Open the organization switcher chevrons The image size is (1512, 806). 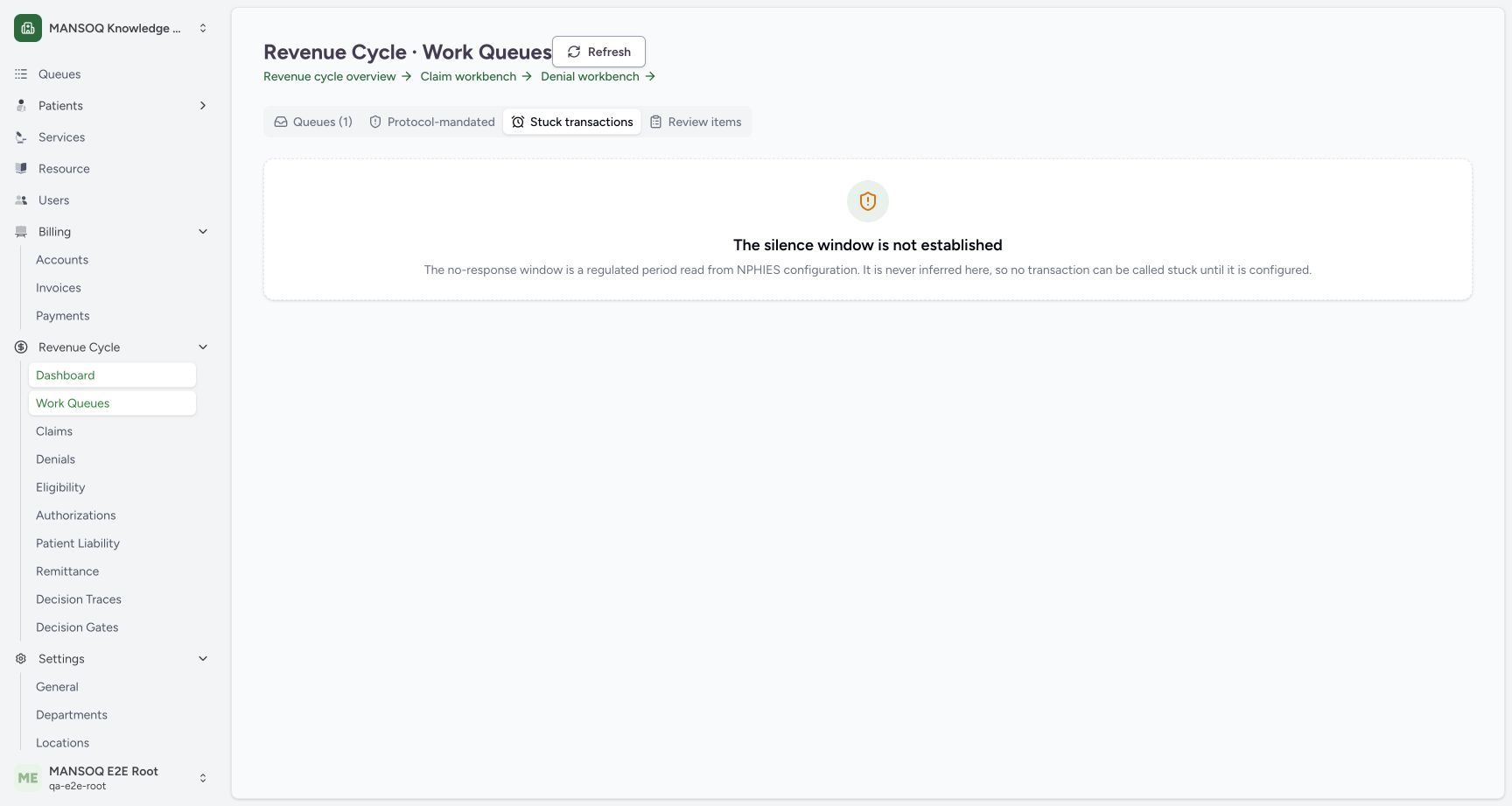(x=203, y=28)
